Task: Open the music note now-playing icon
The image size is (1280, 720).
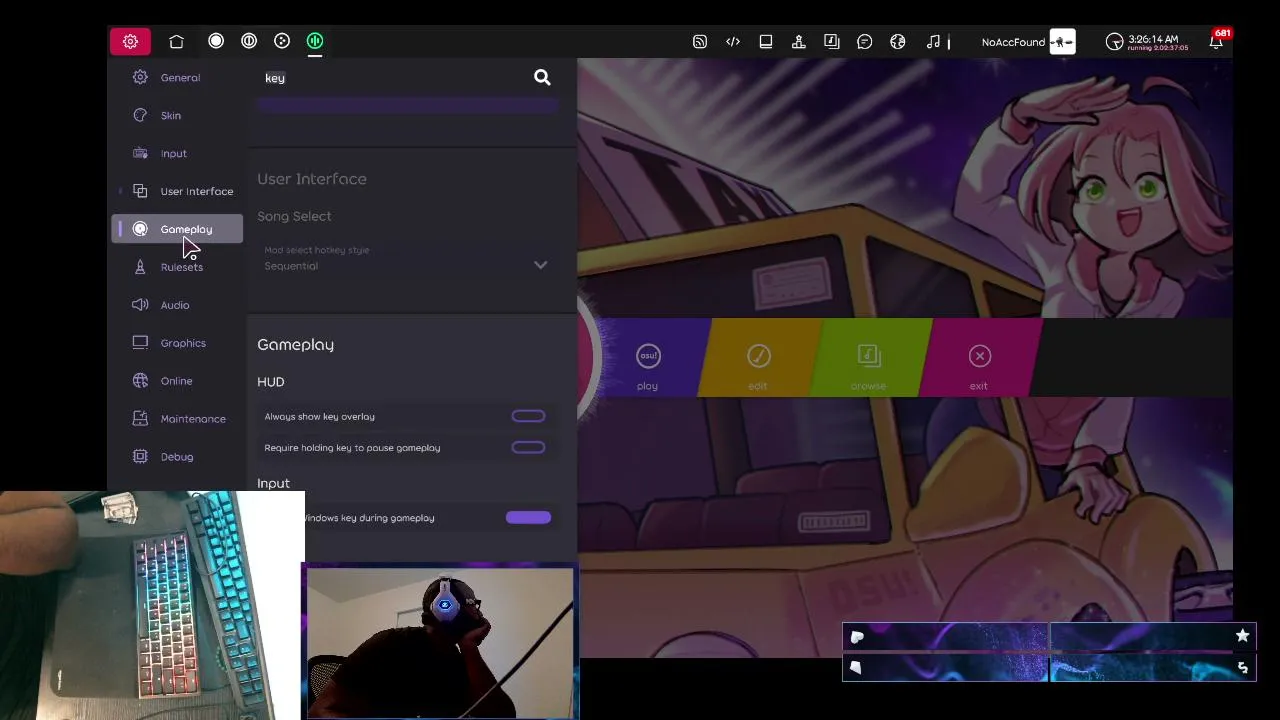Action: (x=933, y=42)
